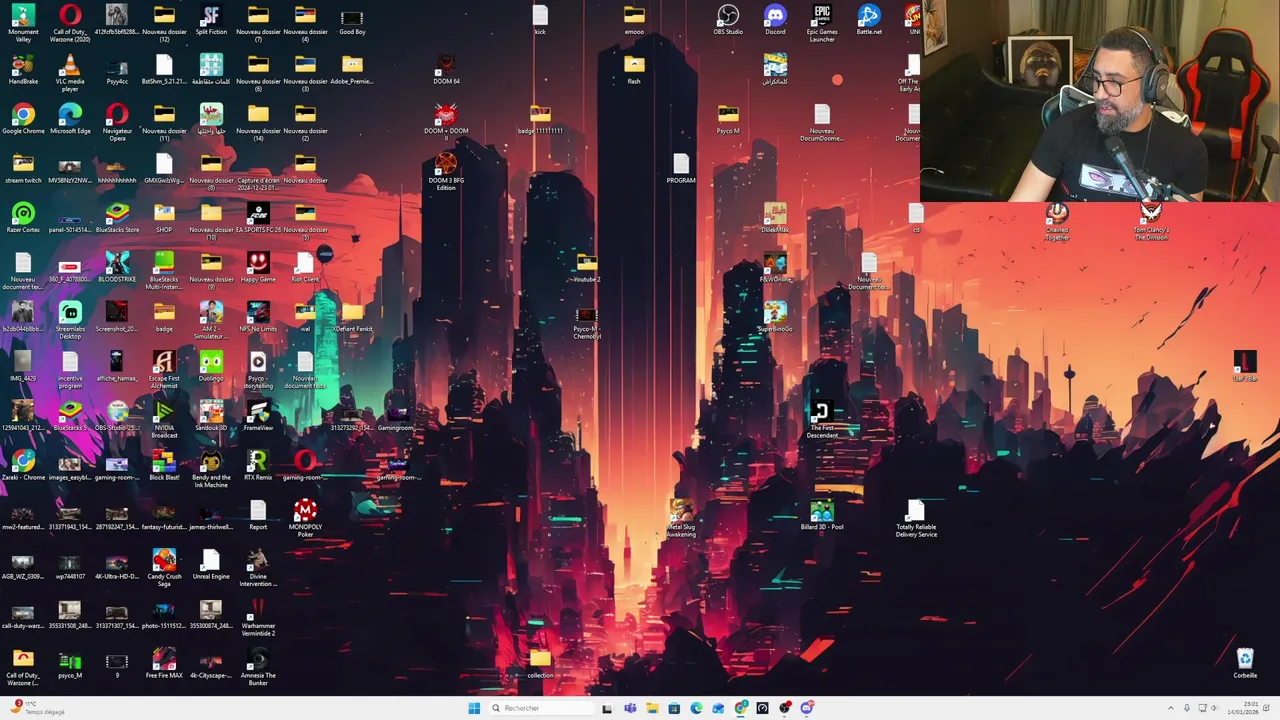Open Block Blast! game icon
The width and height of the screenshot is (1280, 720).
click(x=164, y=465)
